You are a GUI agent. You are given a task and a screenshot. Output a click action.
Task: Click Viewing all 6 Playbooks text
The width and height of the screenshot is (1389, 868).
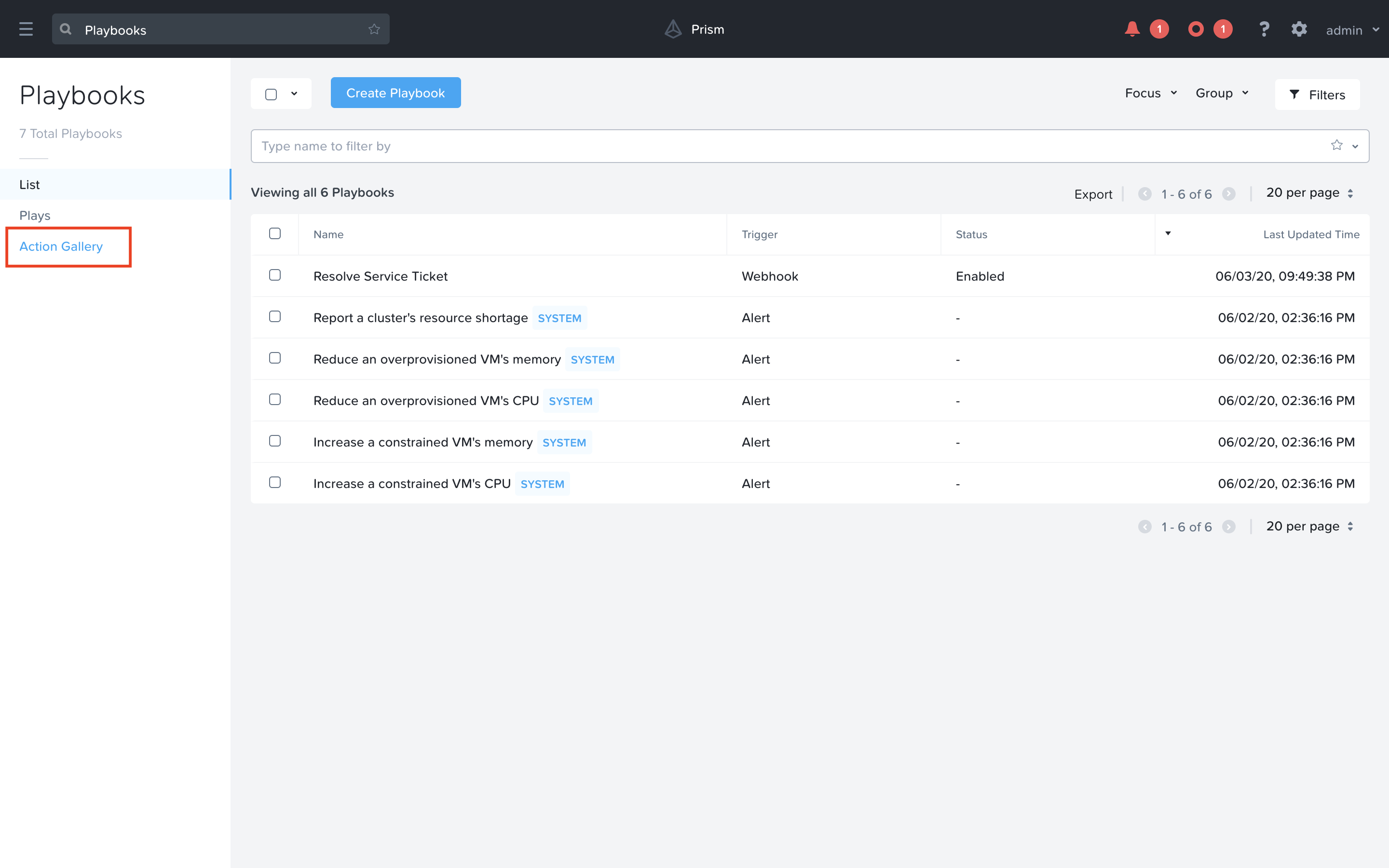pos(323,192)
